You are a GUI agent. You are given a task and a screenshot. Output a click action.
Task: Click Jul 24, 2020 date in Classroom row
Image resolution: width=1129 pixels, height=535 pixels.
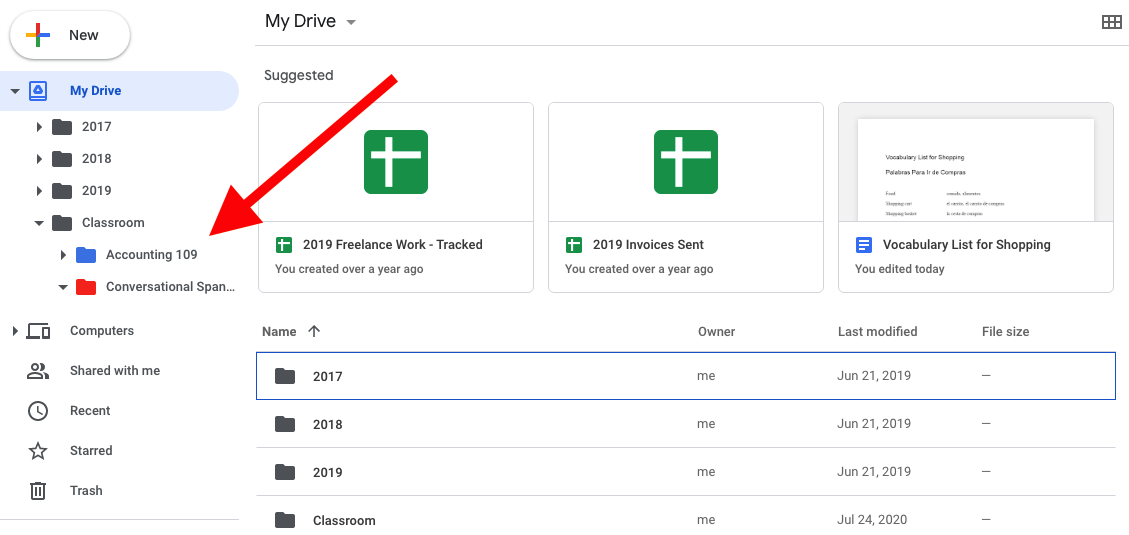(872, 520)
